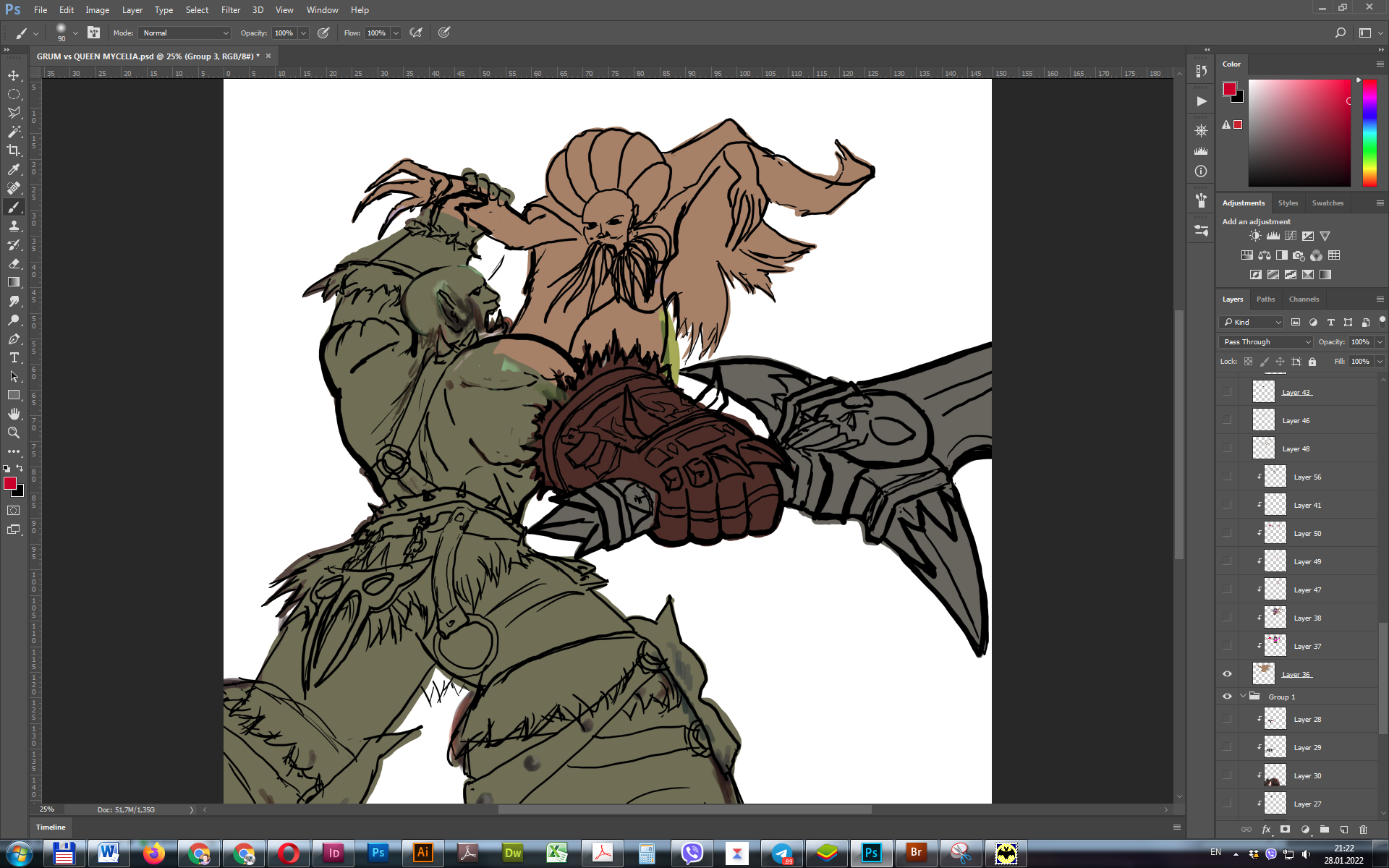
Task: Select the Horizontal Type tool
Action: (14, 357)
